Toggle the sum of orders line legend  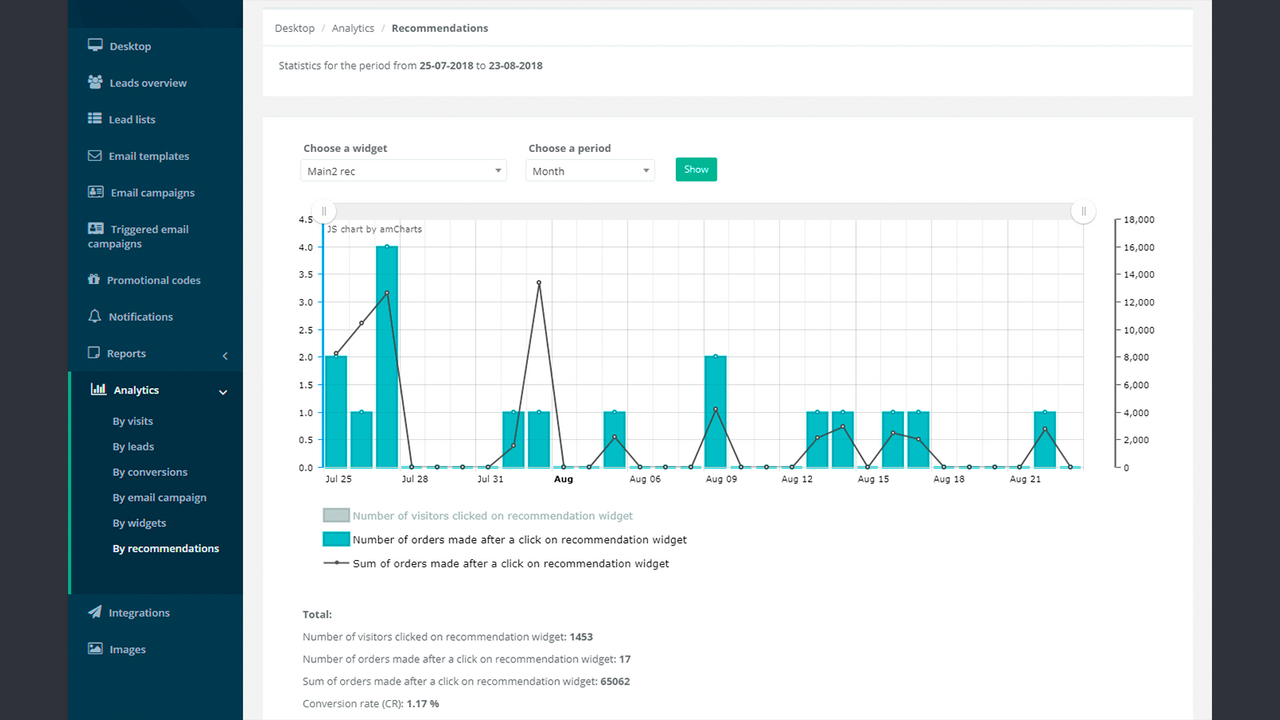coord(336,563)
